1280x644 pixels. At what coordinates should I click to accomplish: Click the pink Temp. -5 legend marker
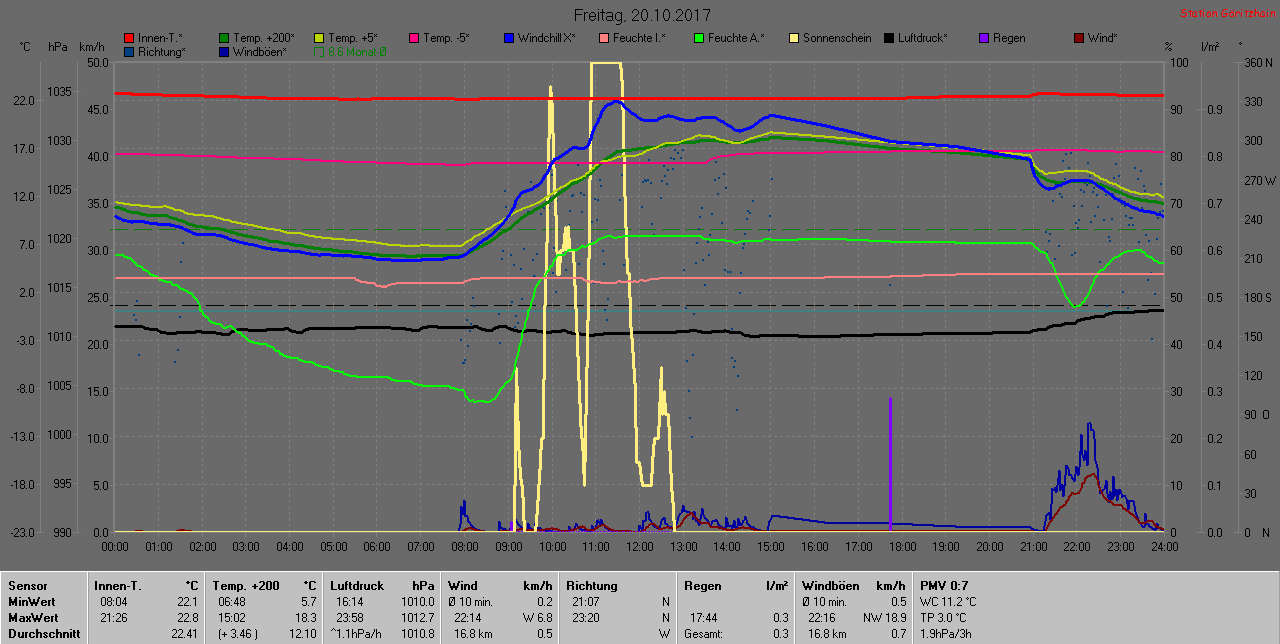[x=414, y=38]
